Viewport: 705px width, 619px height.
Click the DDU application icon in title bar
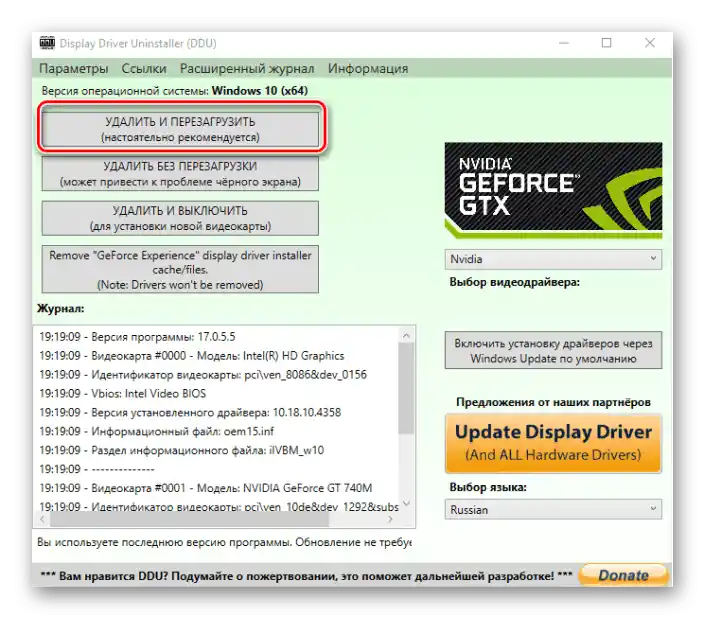coord(47,43)
